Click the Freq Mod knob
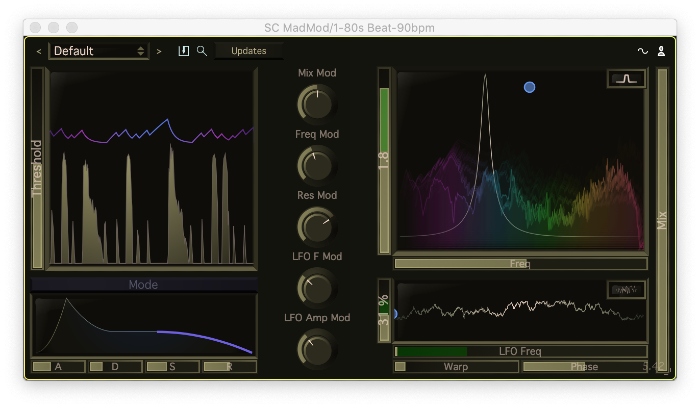 [x=317, y=163]
